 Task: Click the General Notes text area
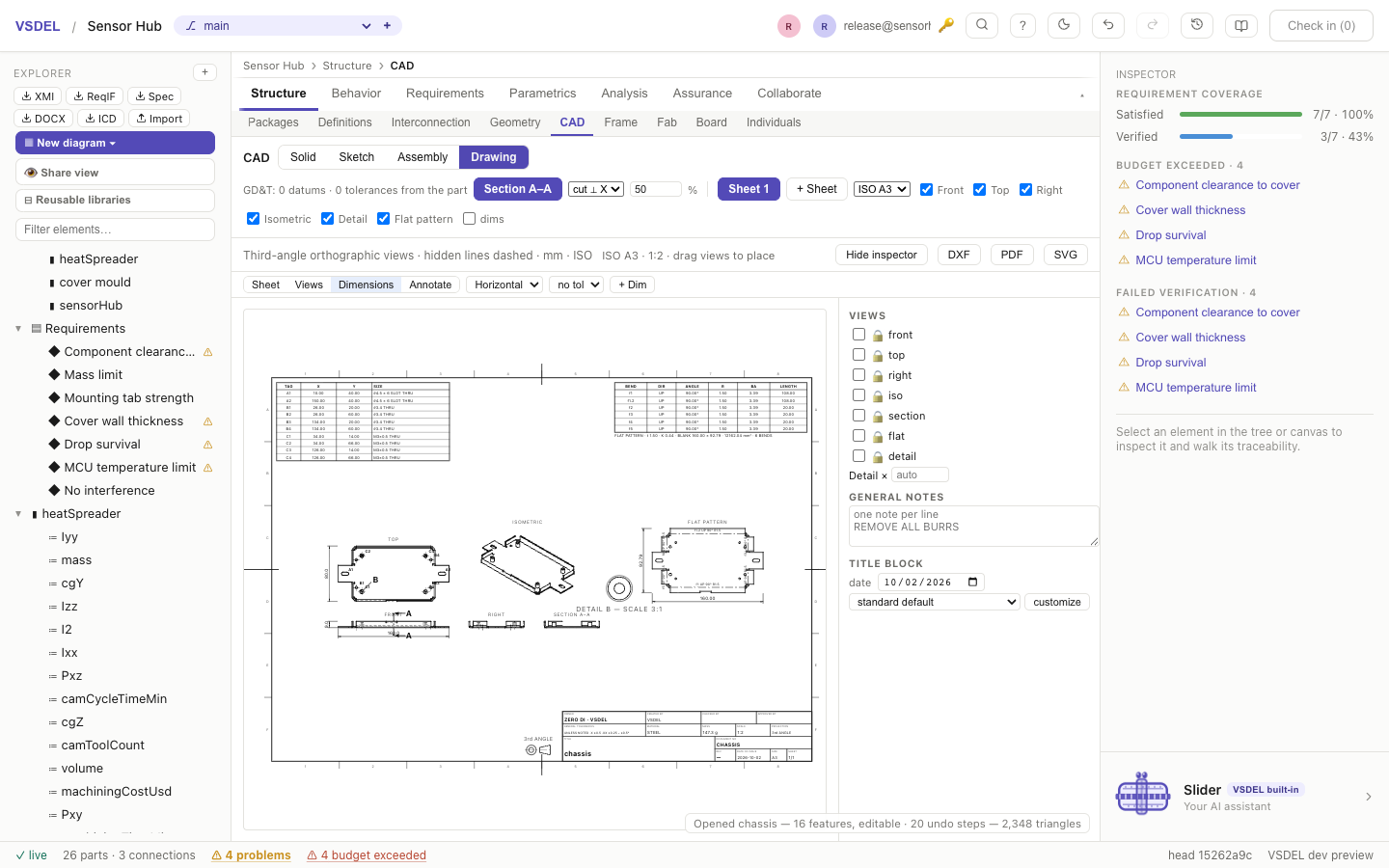pos(973,527)
